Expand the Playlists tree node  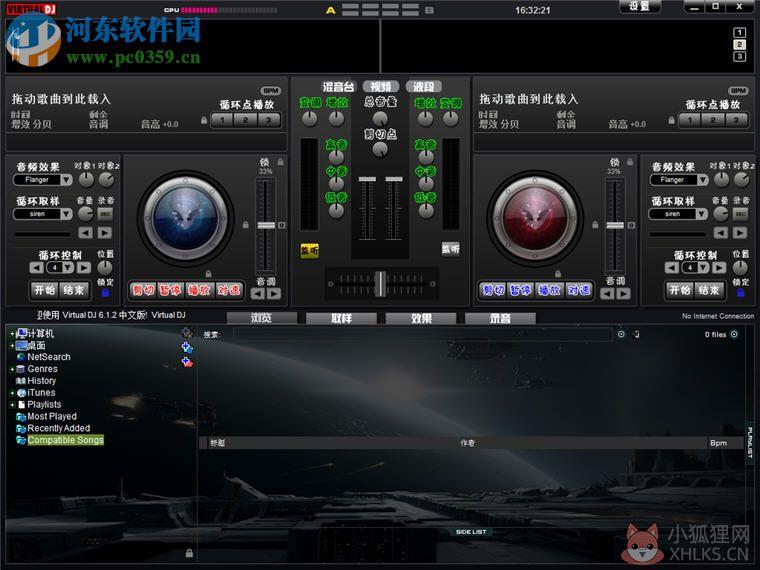(x=12, y=404)
